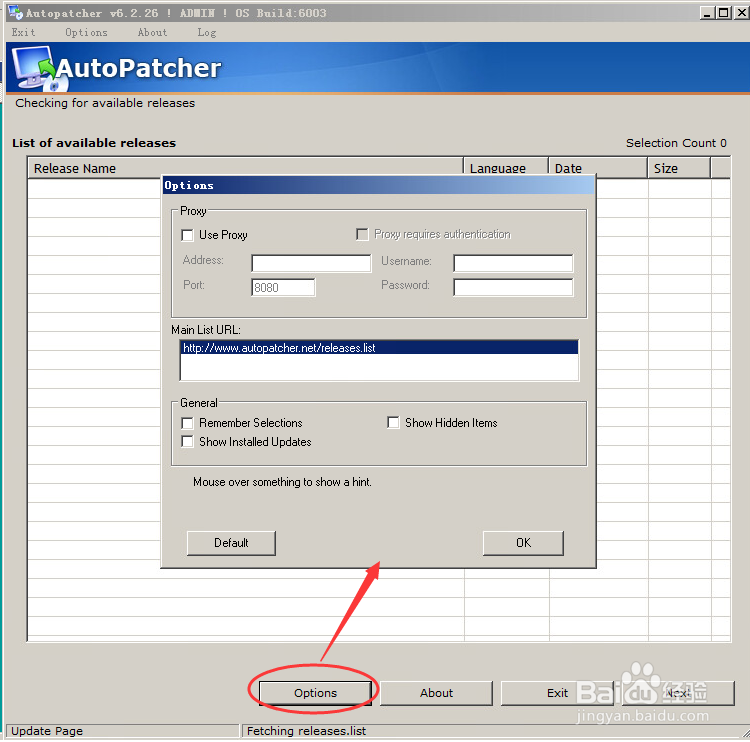This screenshot has width=750, height=742.
Task: Open the Log menu in menu bar
Action: tap(207, 33)
